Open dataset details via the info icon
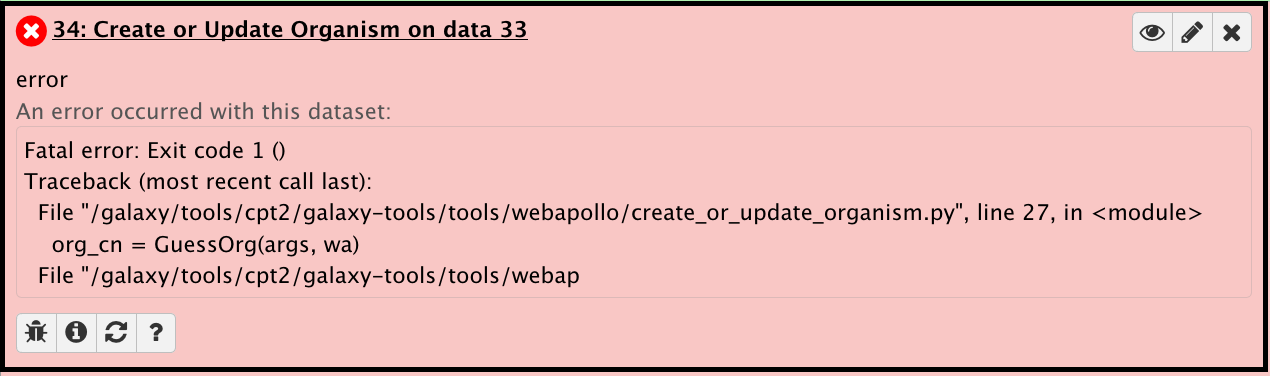The width and height of the screenshot is (1270, 376). tap(76, 333)
